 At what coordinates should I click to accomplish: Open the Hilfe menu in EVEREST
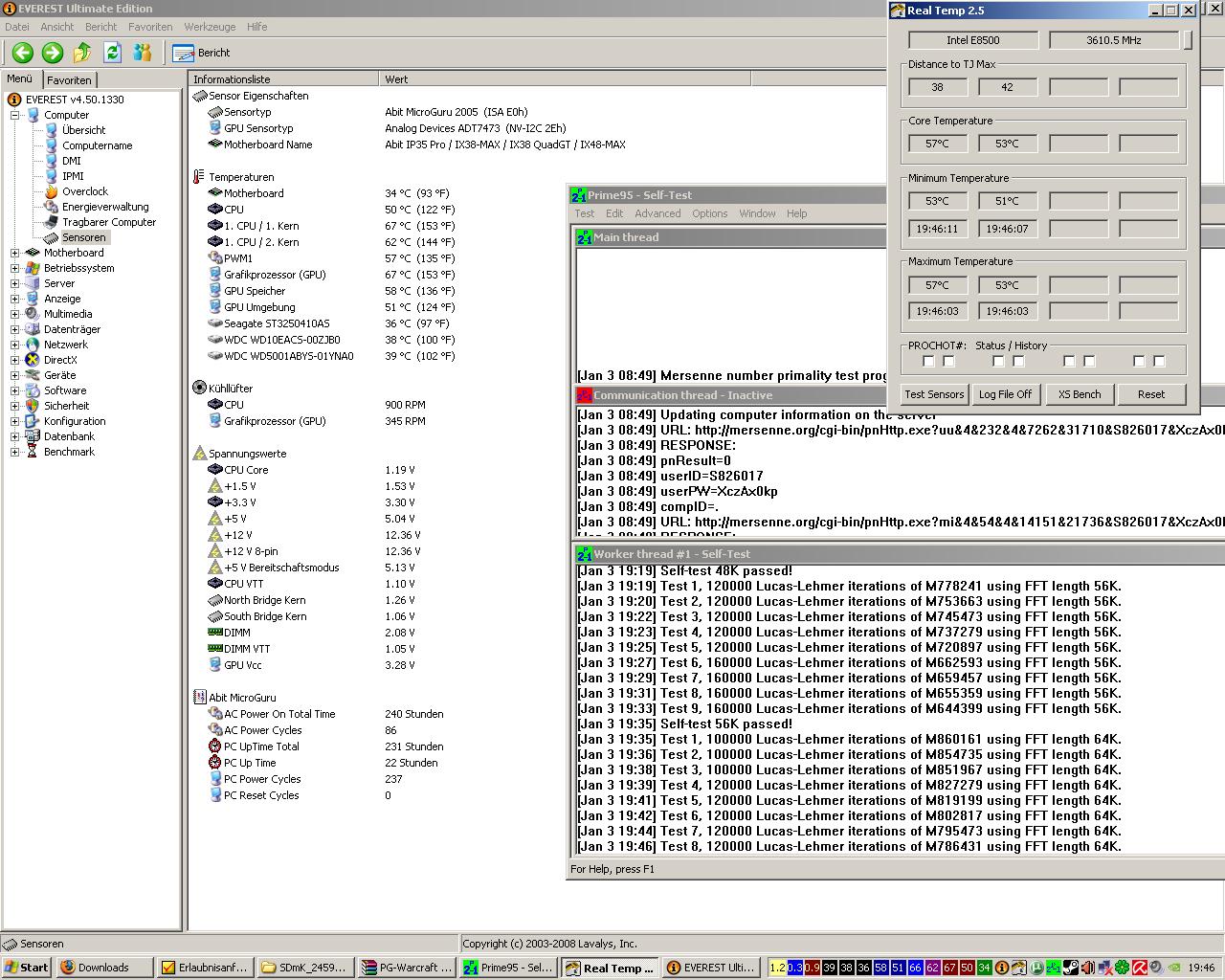pyautogui.click(x=257, y=27)
